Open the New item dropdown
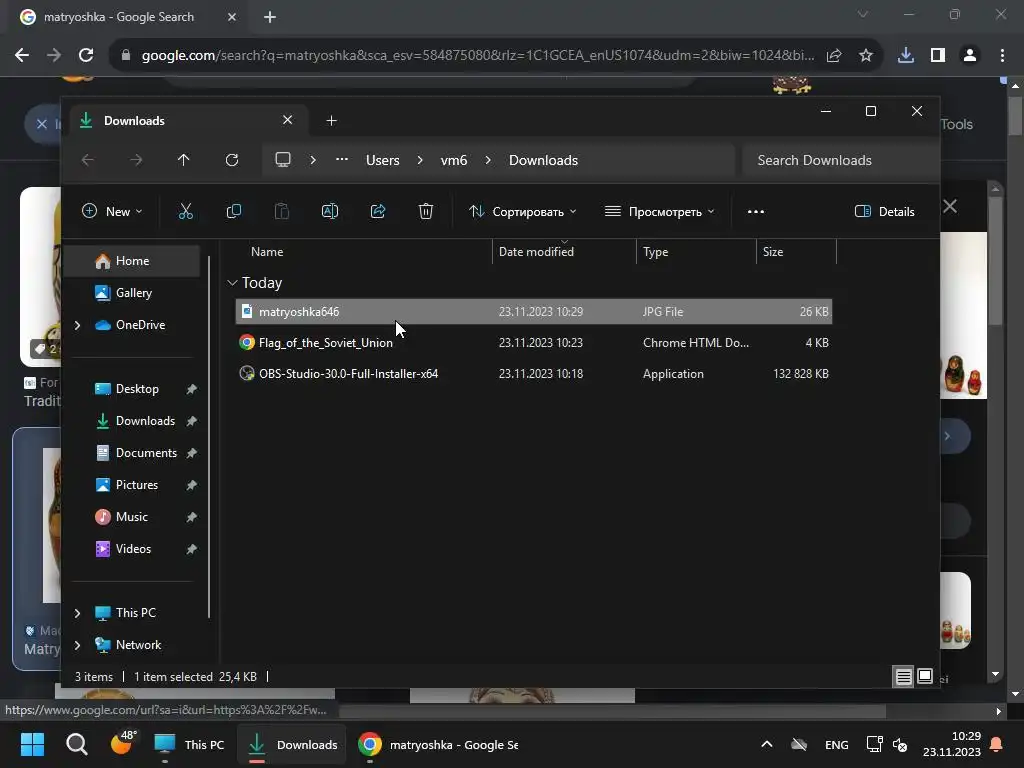Viewport: 1024px width, 768px height. (112, 212)
